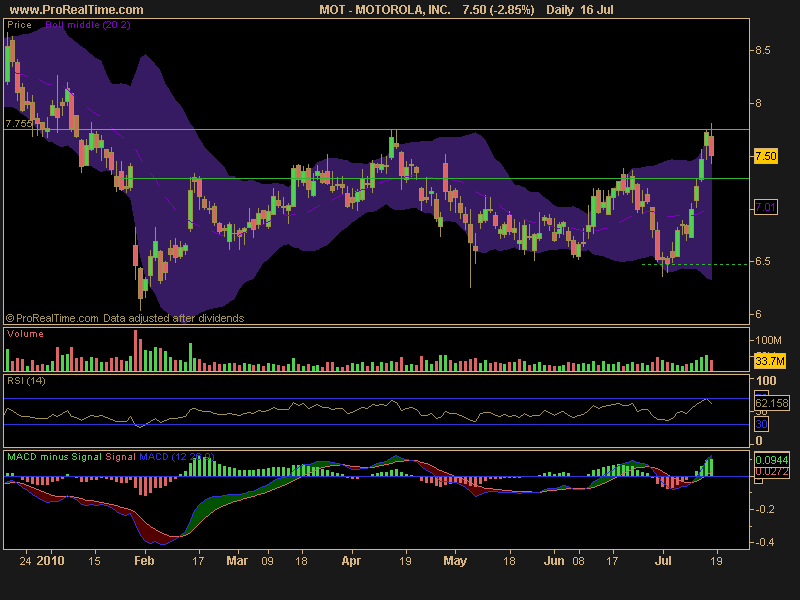Select the Daily 16 Jul timeframe label

[x=580, y=10]
